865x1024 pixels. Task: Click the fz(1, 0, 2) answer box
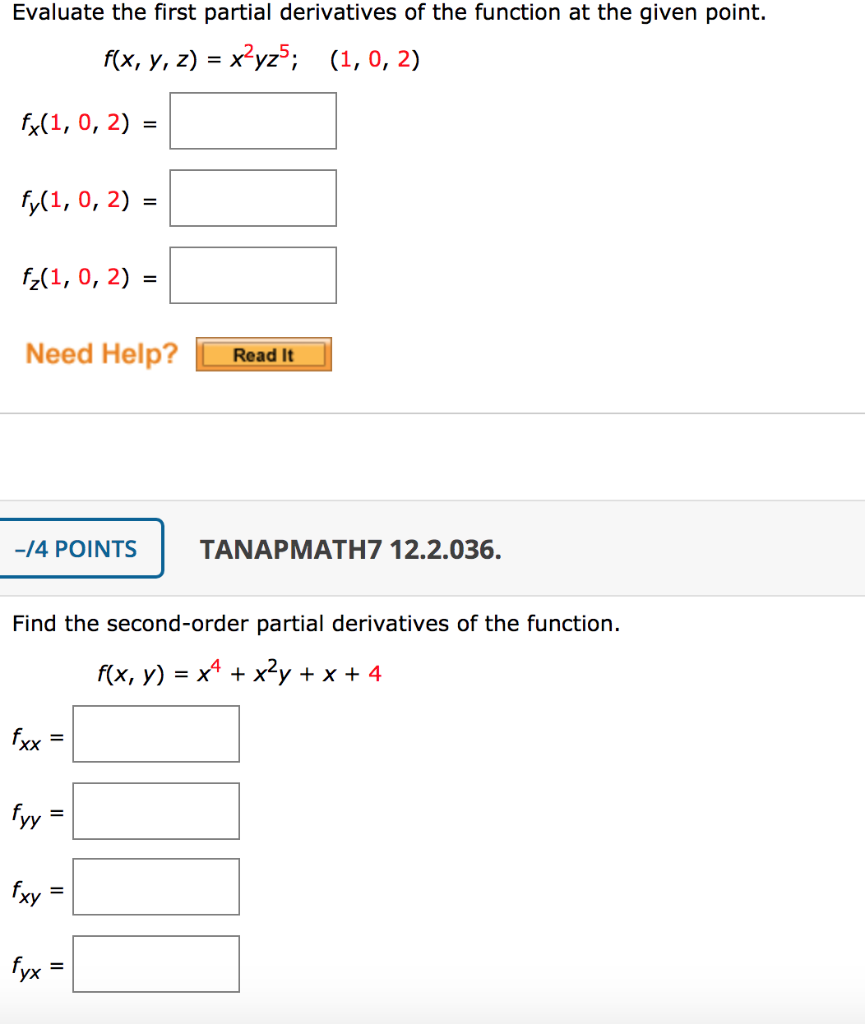point(252,275)
